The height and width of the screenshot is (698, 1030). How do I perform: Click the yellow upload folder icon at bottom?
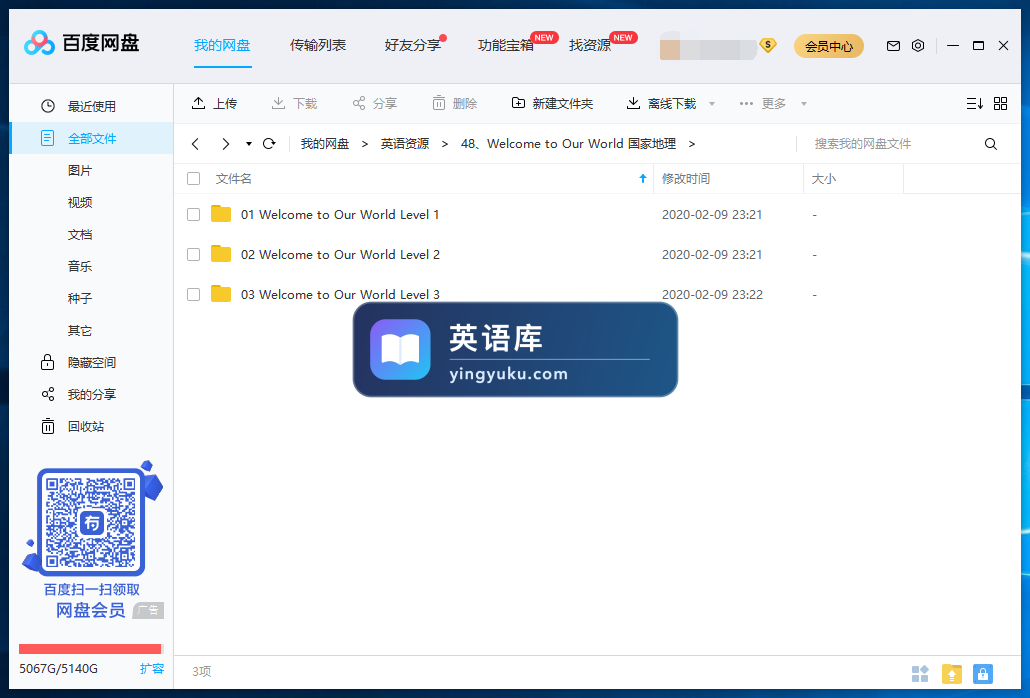point(951,674)
